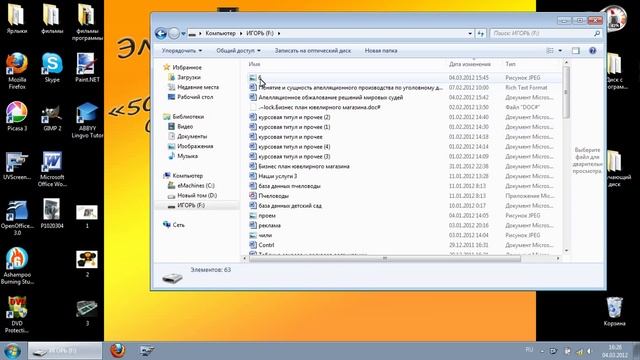Click Записать на оптический диск

tap(313, 51)
